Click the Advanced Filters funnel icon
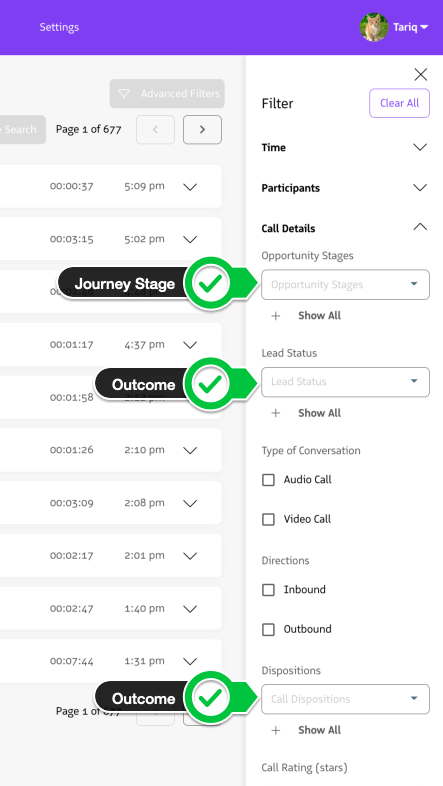Screen dimensions: 443x786 tap(124, 94)
